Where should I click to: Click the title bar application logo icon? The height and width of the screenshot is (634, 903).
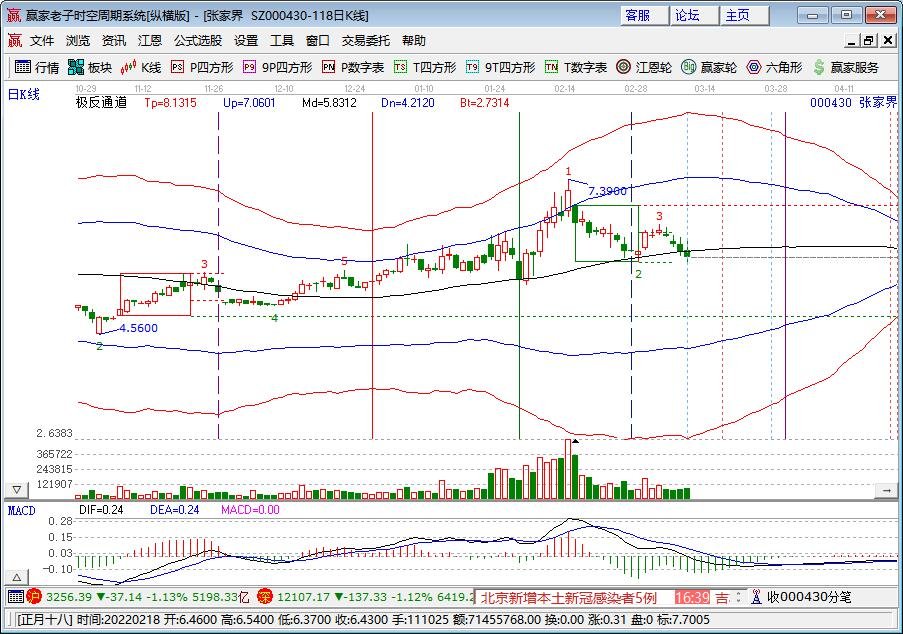pos(14,15)
